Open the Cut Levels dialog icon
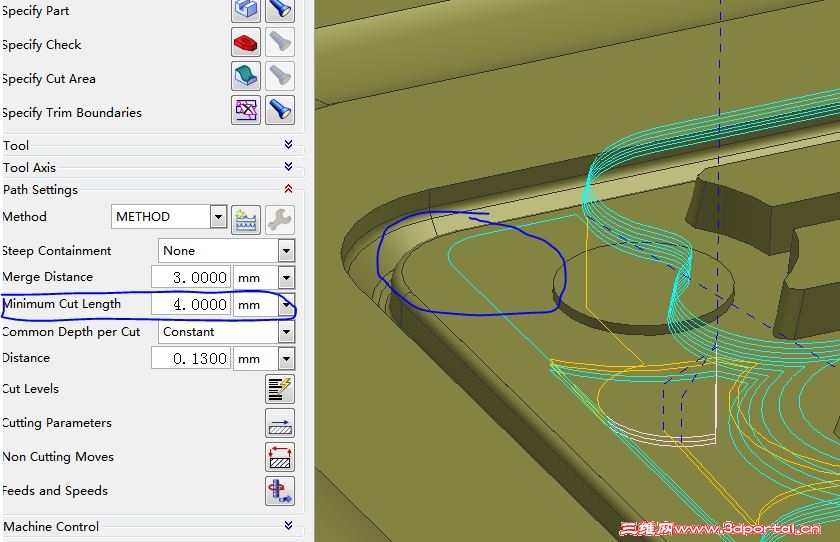This screenshot has height=542, width=840. coord(280,389)
